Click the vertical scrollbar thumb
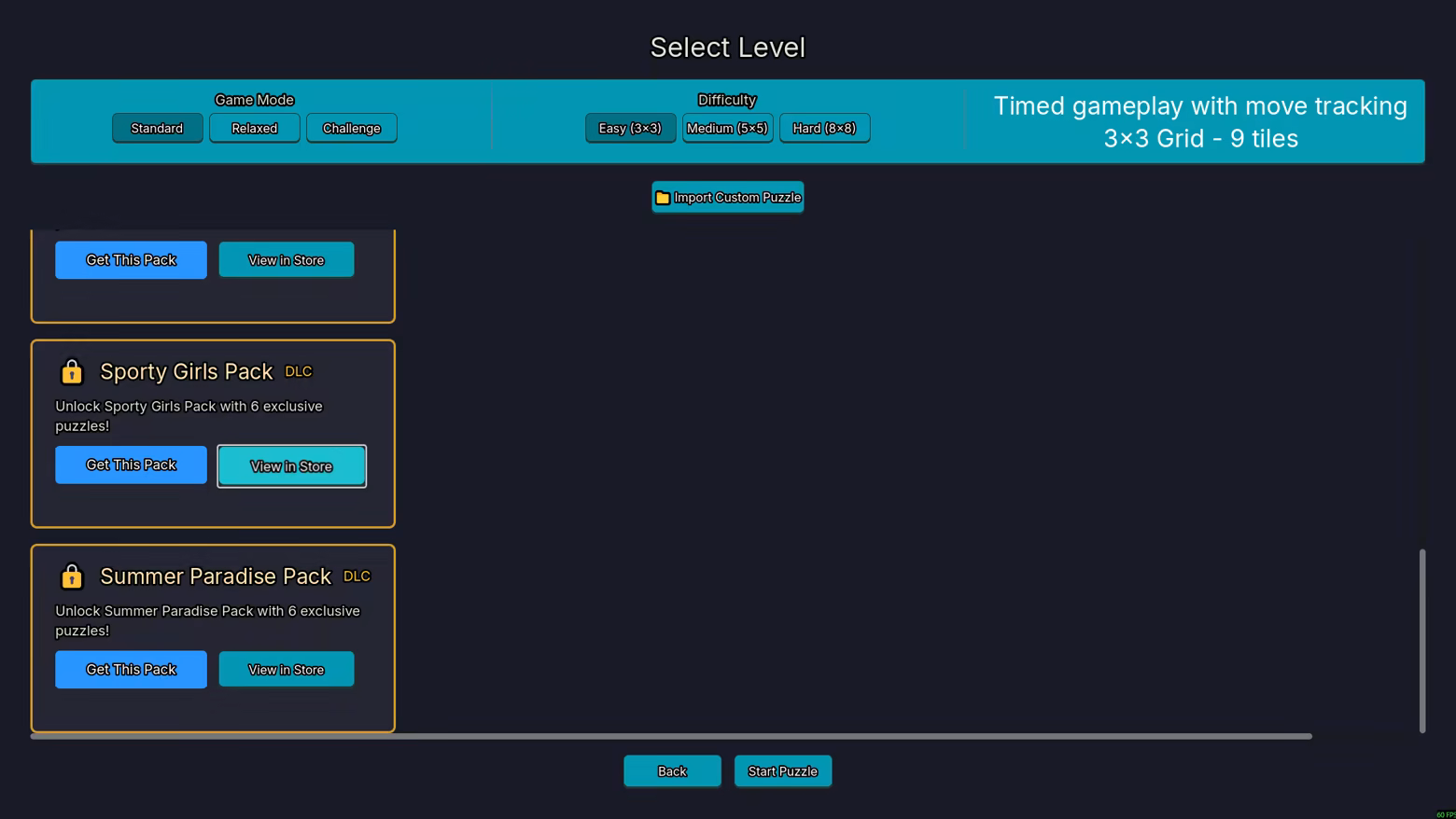1456x819 pixels. pos(1421,640)
